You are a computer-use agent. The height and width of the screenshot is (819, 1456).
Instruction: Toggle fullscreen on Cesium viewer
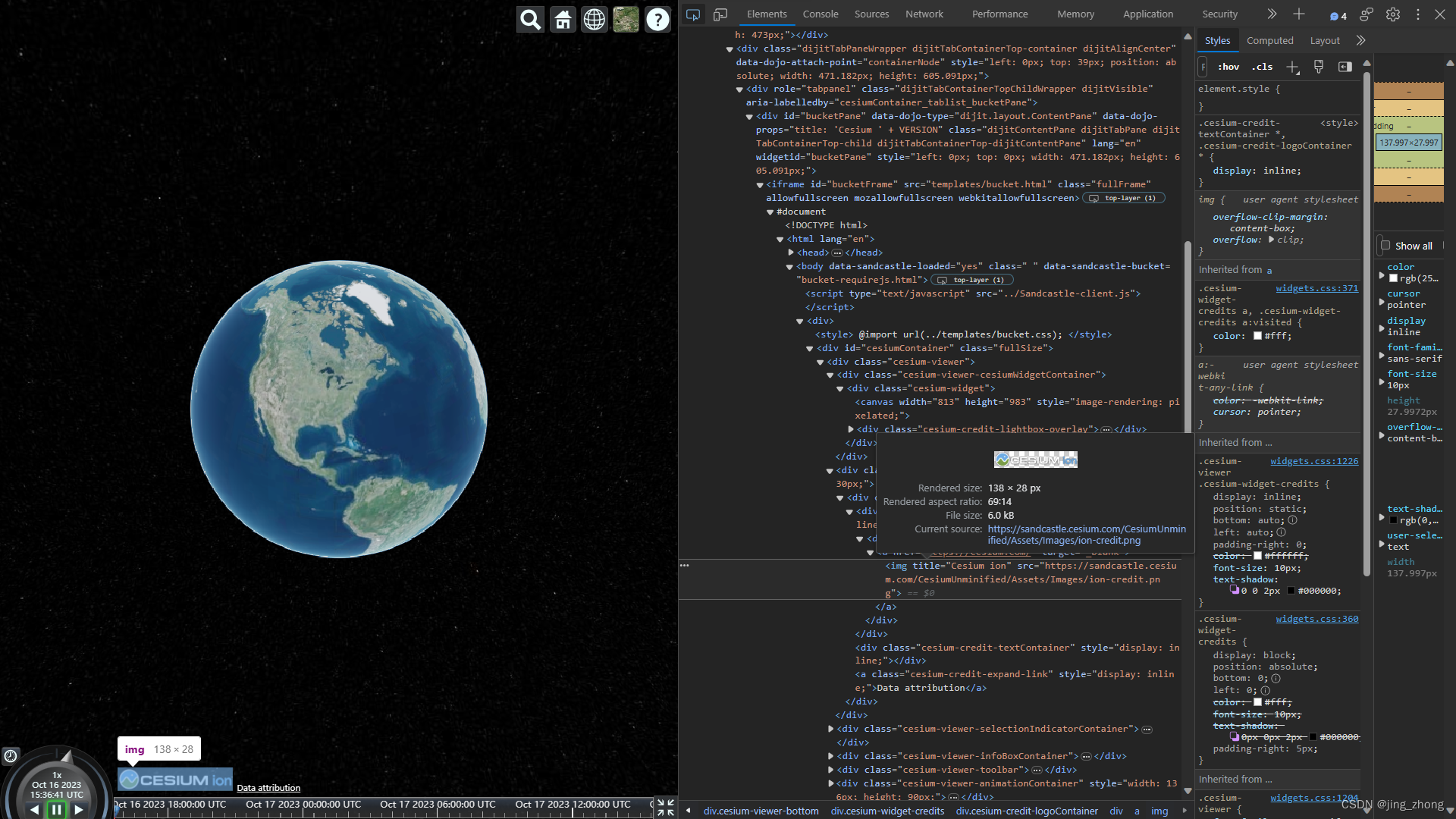[665, 808]
